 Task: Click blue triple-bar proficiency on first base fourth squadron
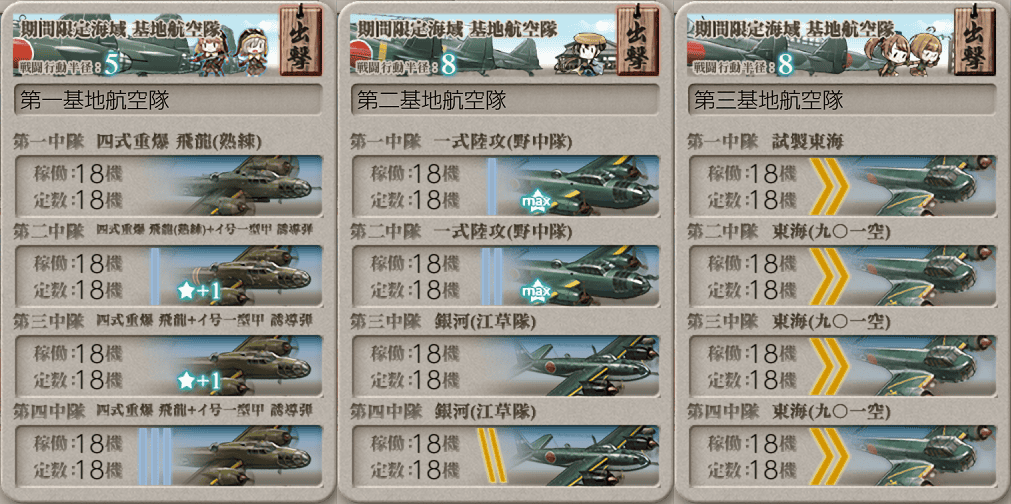tap(155, 456)
